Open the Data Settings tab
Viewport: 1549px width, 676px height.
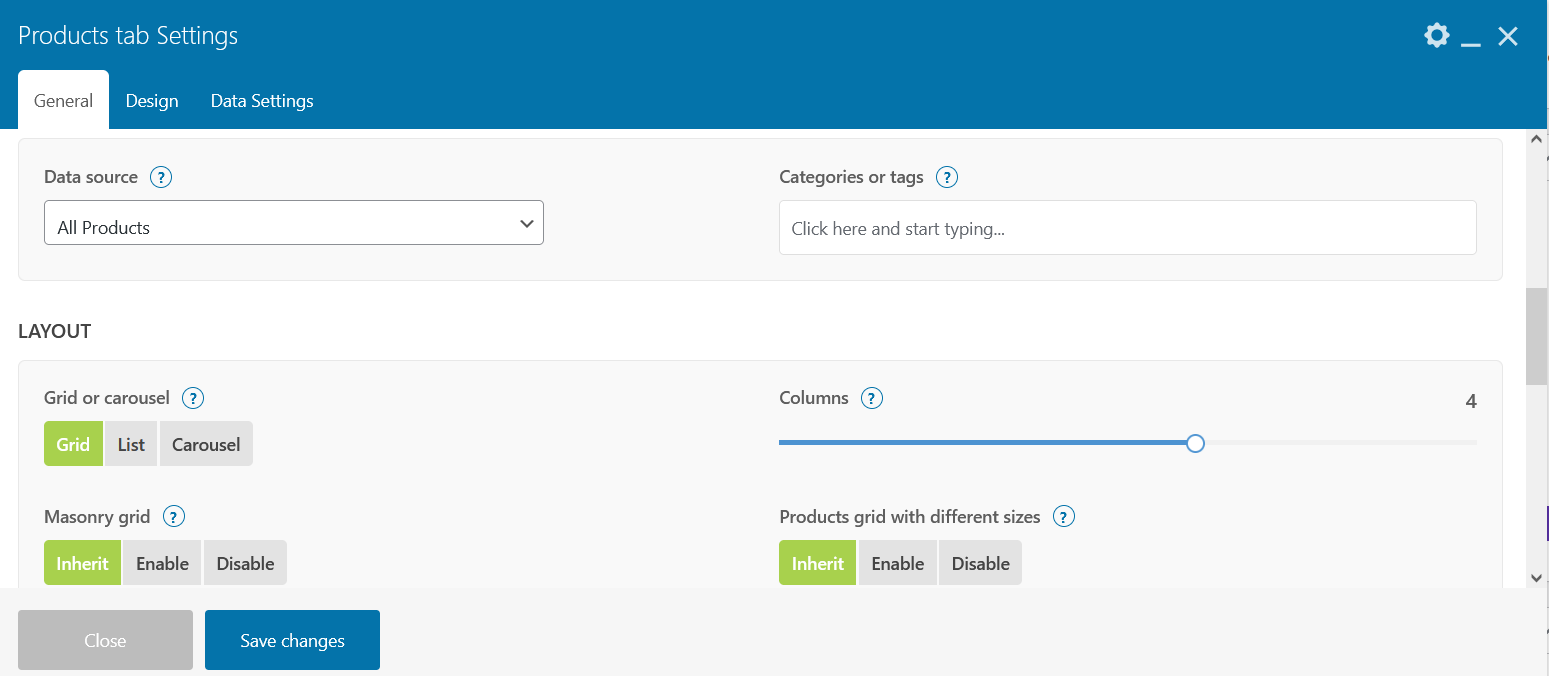coord(262,101)
